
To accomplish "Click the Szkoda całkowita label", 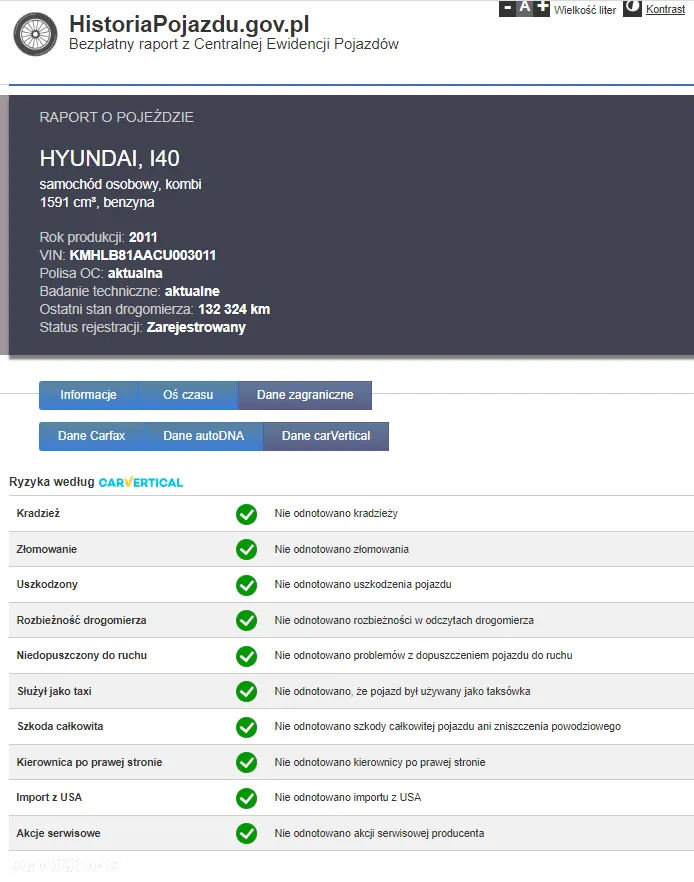I will coord(60,726).
